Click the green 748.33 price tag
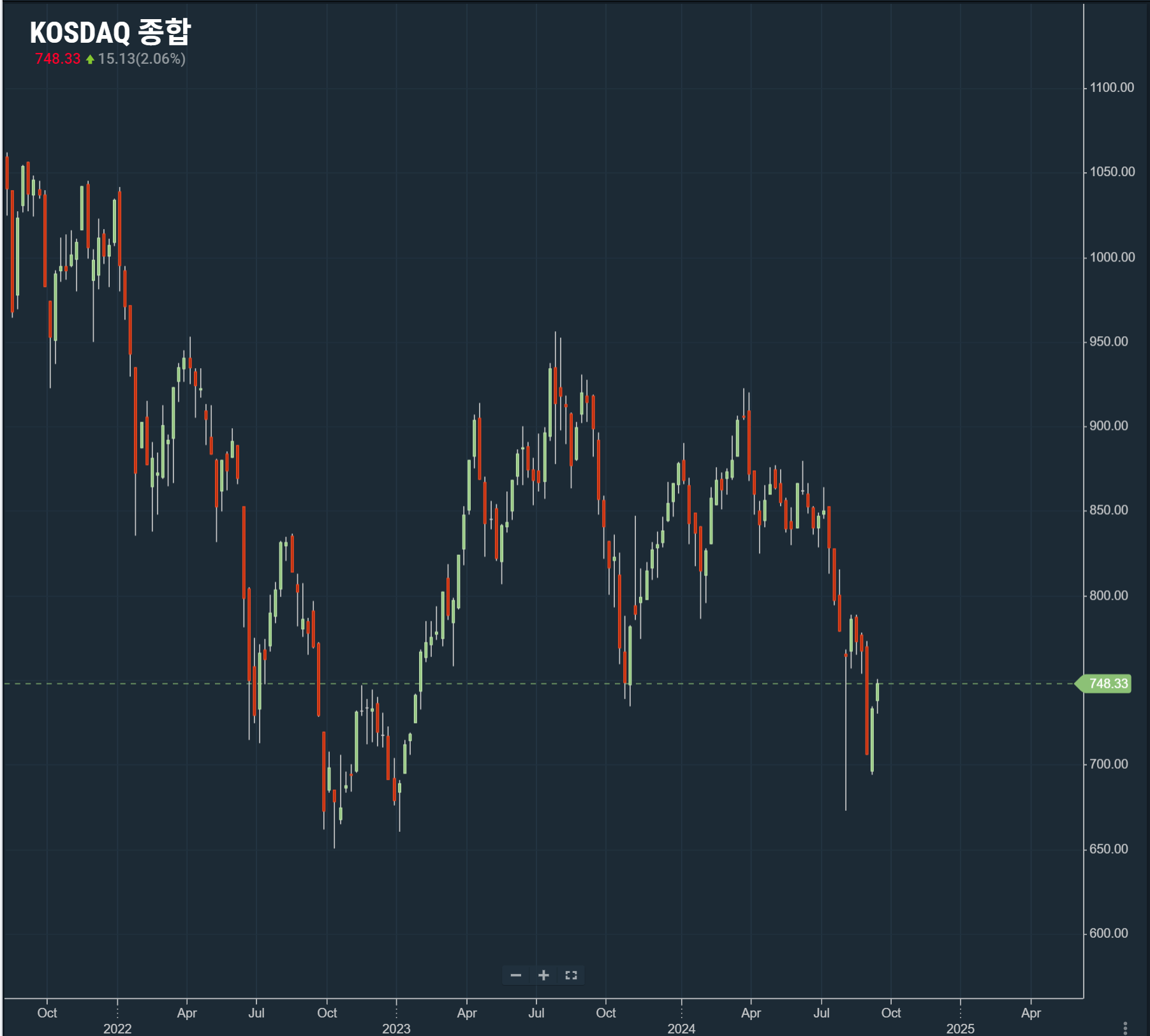 click(1108, 684)
